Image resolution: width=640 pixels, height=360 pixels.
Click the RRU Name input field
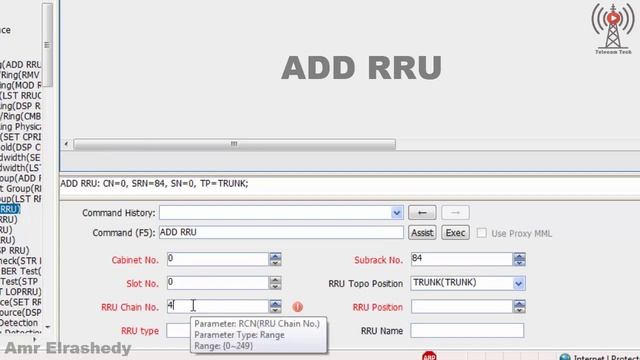[x=467, y=331]
